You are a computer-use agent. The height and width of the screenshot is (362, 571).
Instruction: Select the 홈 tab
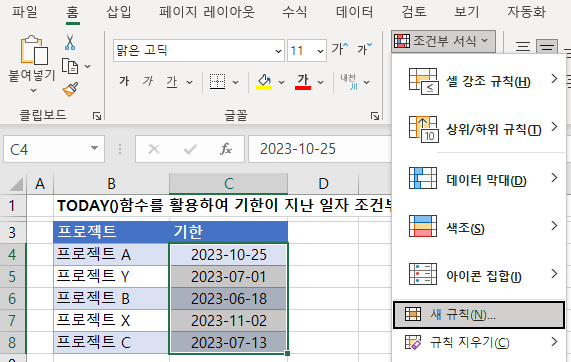click(x=72, y=12)
